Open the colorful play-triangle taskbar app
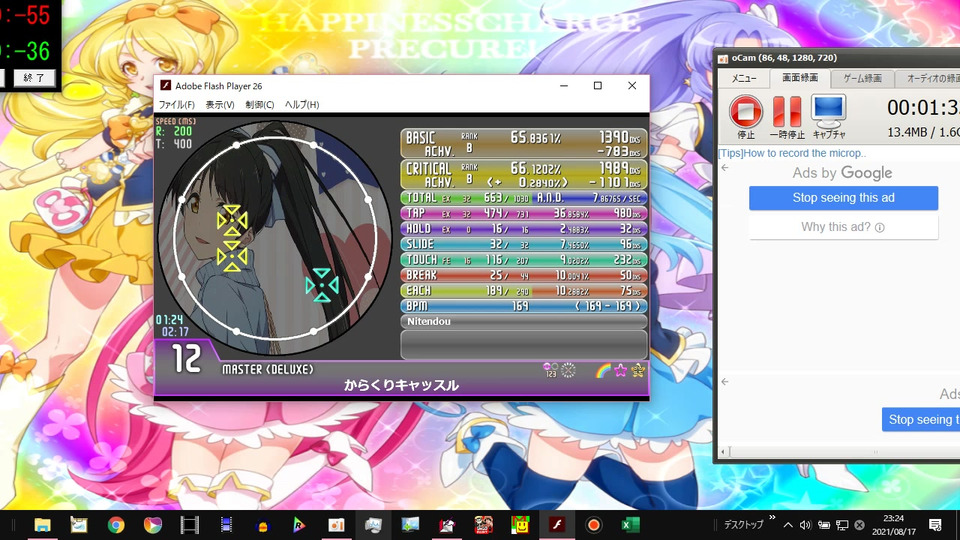Image resolution: width=960 pixels, height=540 pixels. click(x=152, y=525)
